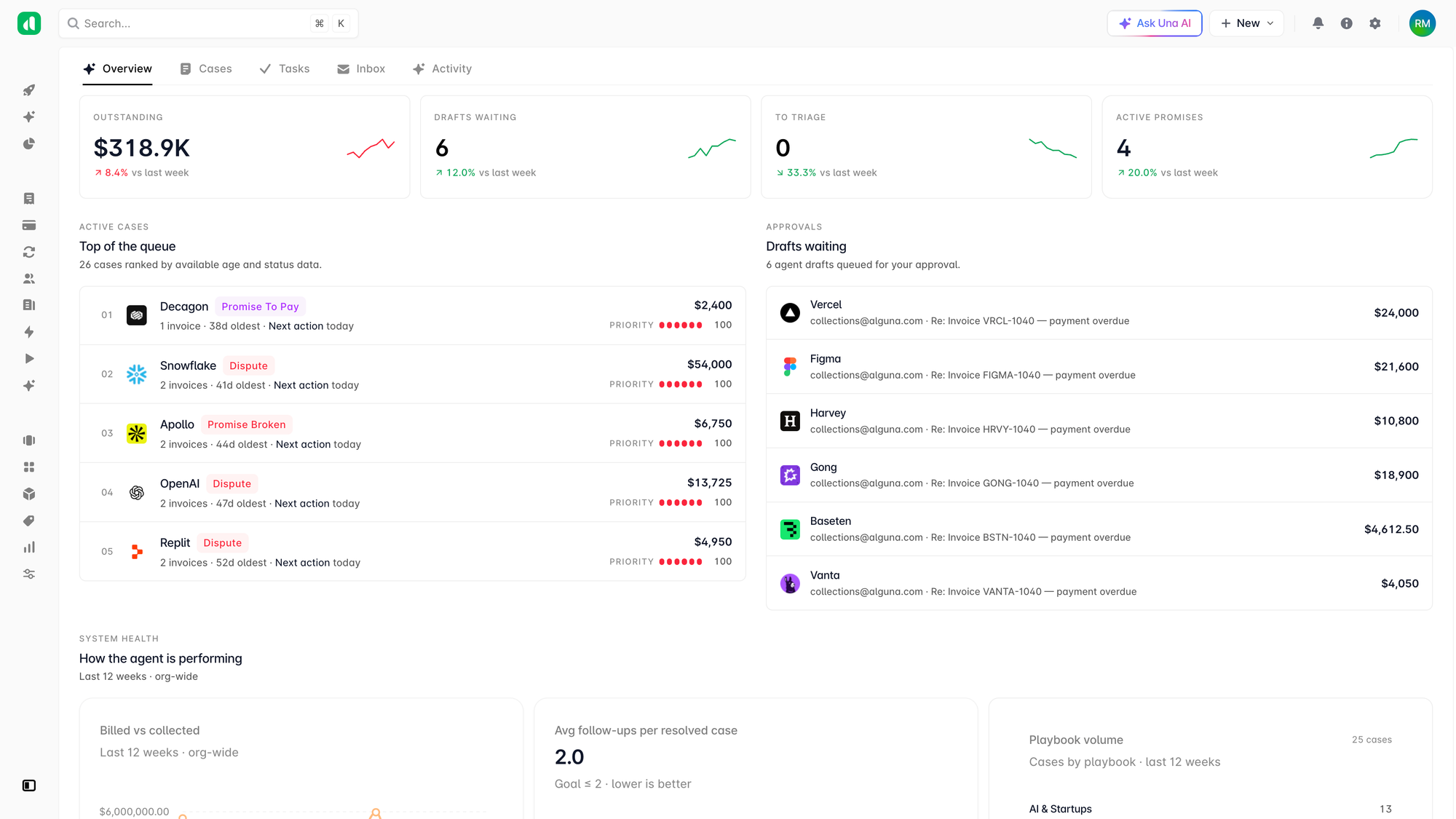Open the Apollo case name
Image resolution: width=1456 pixels, height=819 pixels.
coord(177,424)
